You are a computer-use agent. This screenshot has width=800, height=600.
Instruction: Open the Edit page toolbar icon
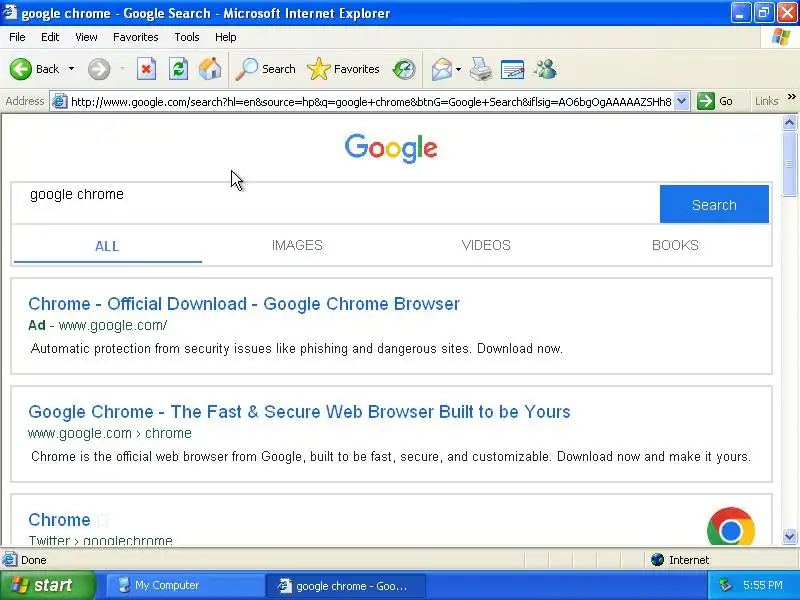pyautogui.click(x=512, y=69)
